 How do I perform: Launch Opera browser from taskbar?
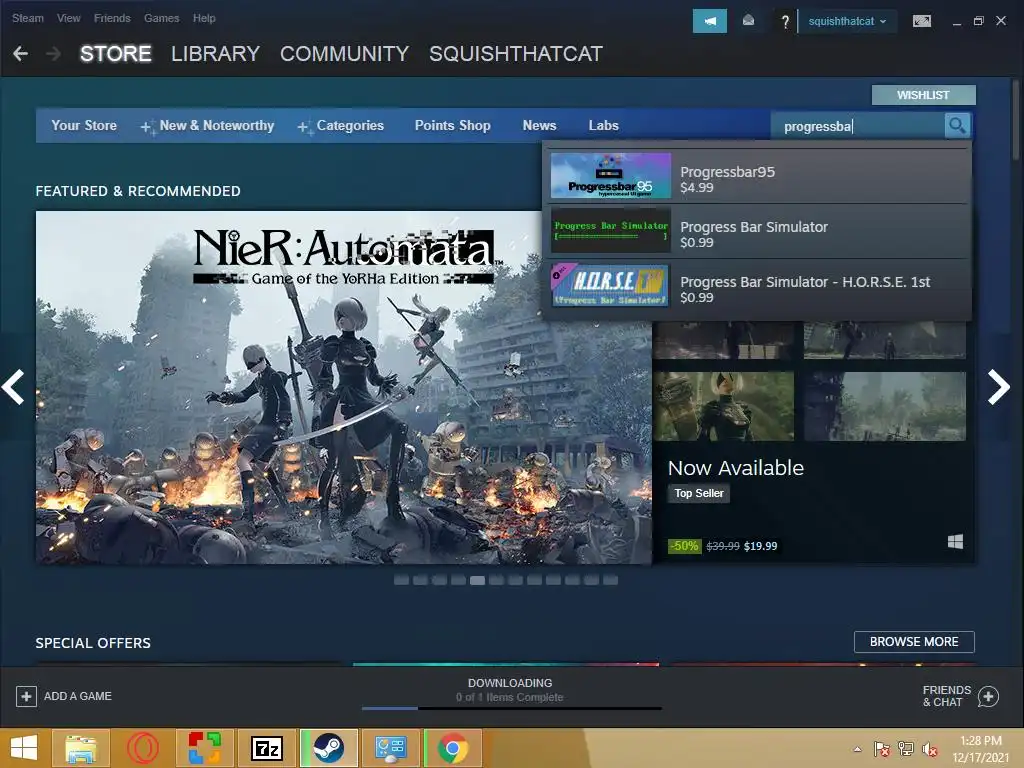click(x=142, y=748)
